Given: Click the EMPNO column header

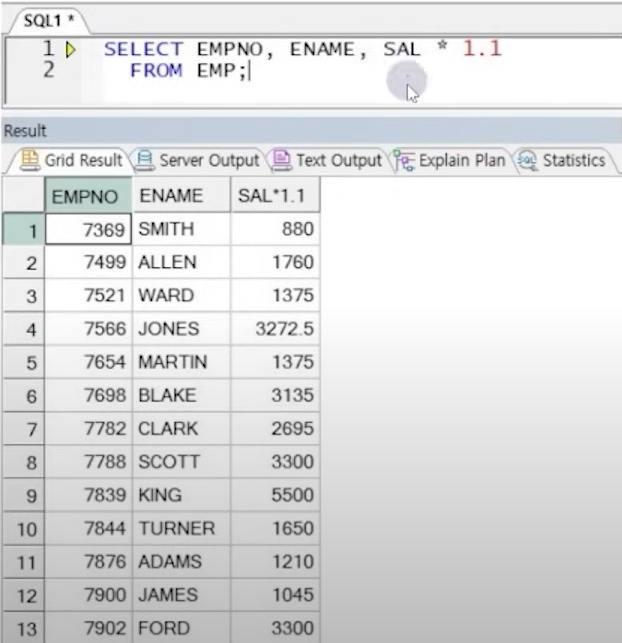Looking at the screenshot, I should [x=88, y=196].
